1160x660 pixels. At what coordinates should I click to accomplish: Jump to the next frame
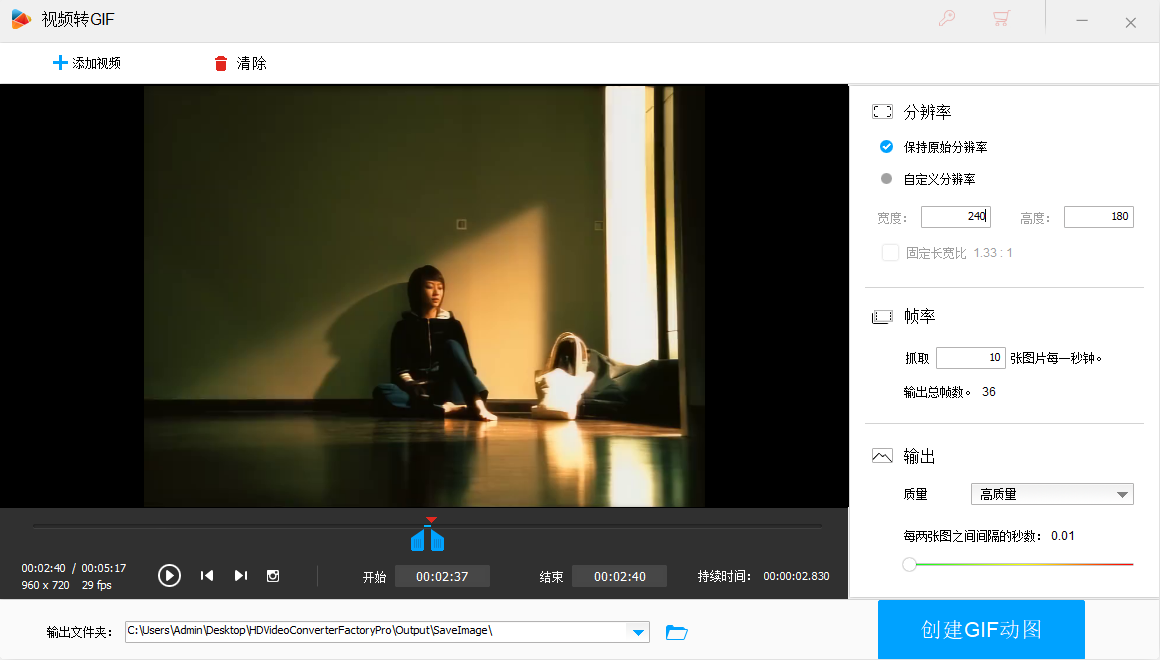(x=240, y=575)
